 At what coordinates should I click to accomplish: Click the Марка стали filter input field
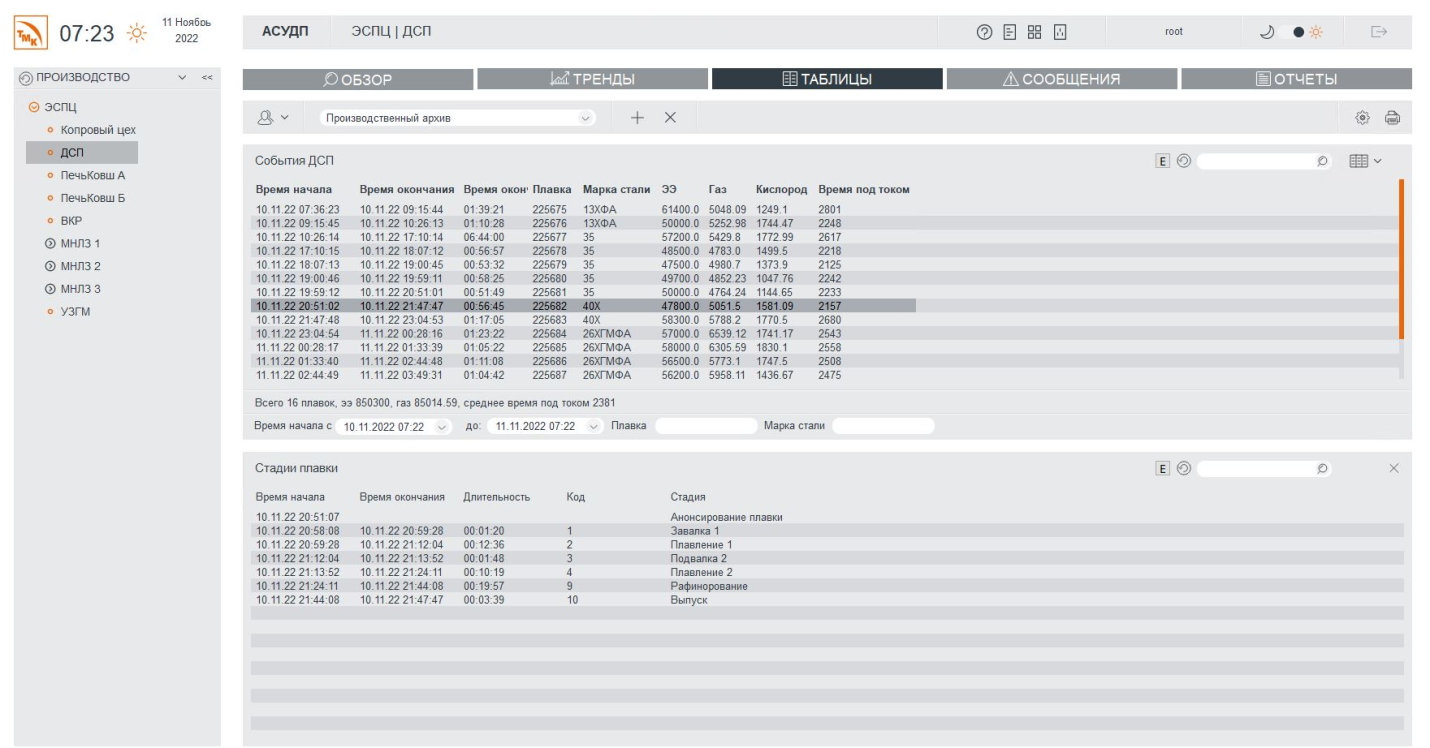tap(882, 427)
